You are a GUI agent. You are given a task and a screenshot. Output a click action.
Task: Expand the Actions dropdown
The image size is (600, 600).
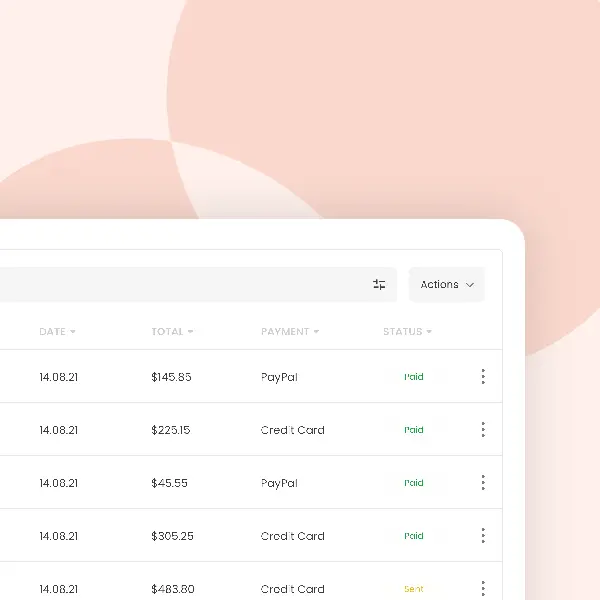446,285
